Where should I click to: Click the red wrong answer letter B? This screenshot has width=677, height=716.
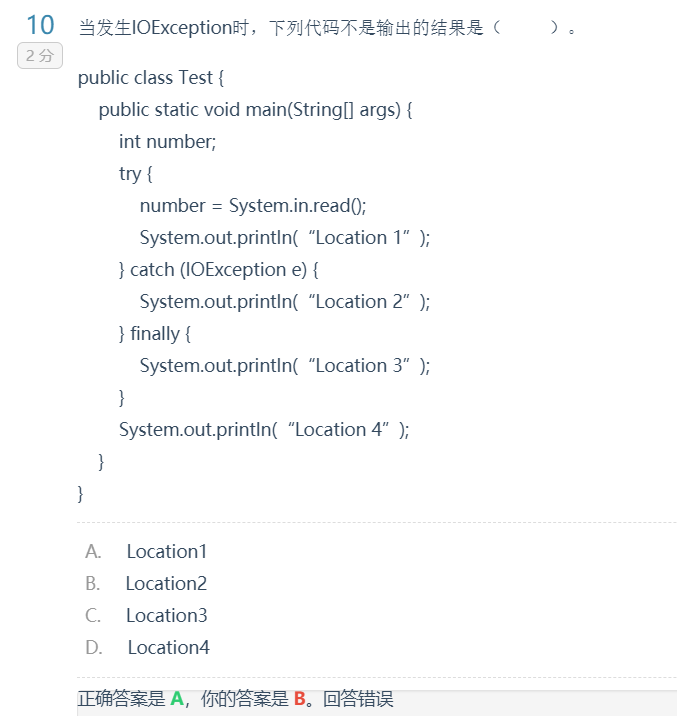(x=299, y=699)
